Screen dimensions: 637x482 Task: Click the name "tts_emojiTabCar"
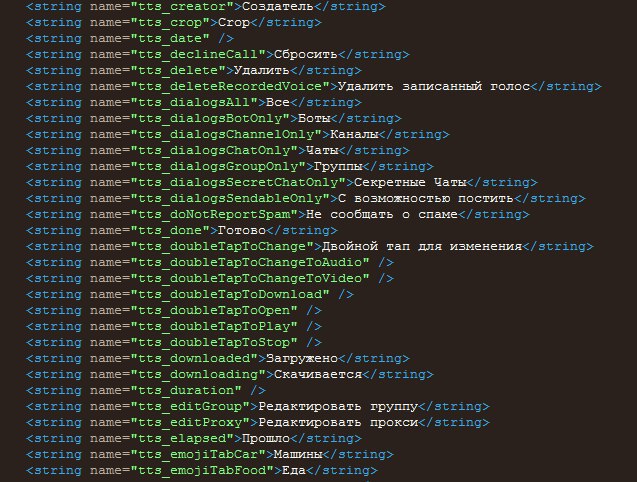click(198, 455)
